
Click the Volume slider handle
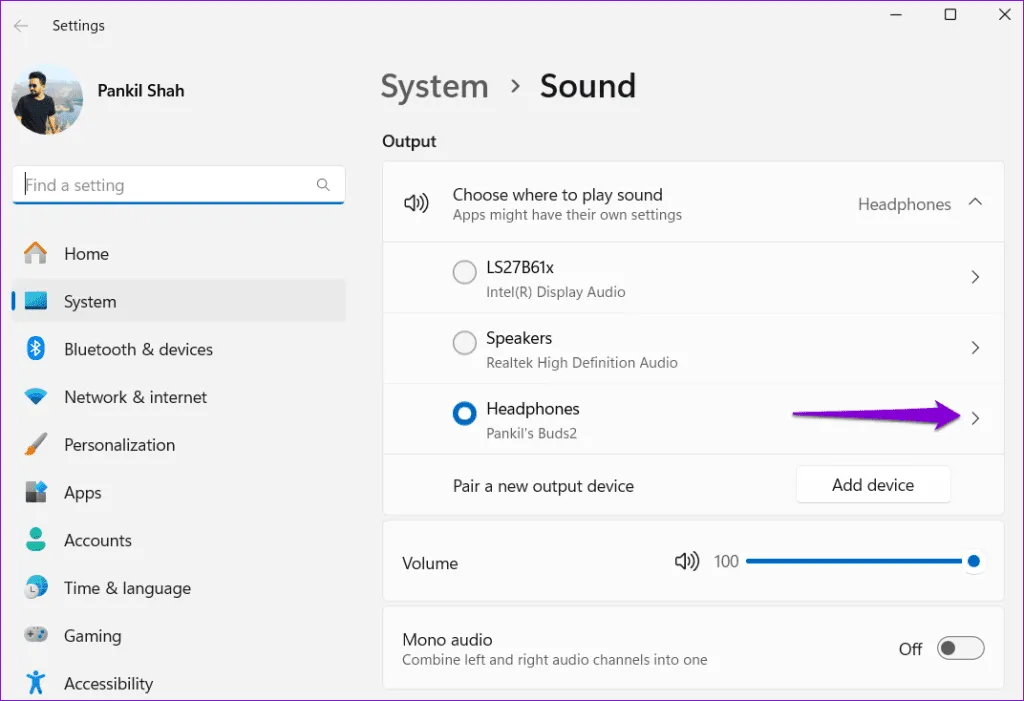coord(973,562)
